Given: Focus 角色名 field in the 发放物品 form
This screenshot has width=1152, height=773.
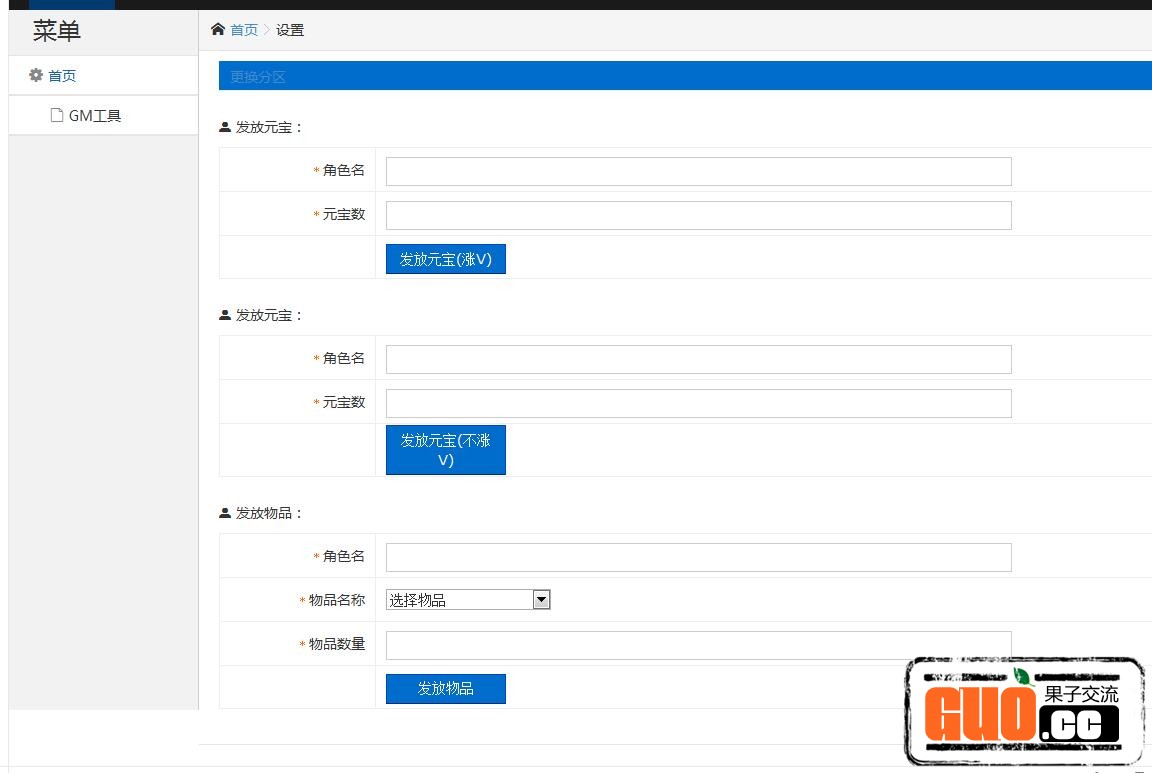Looking at the screenshot, I should (698, 557).
